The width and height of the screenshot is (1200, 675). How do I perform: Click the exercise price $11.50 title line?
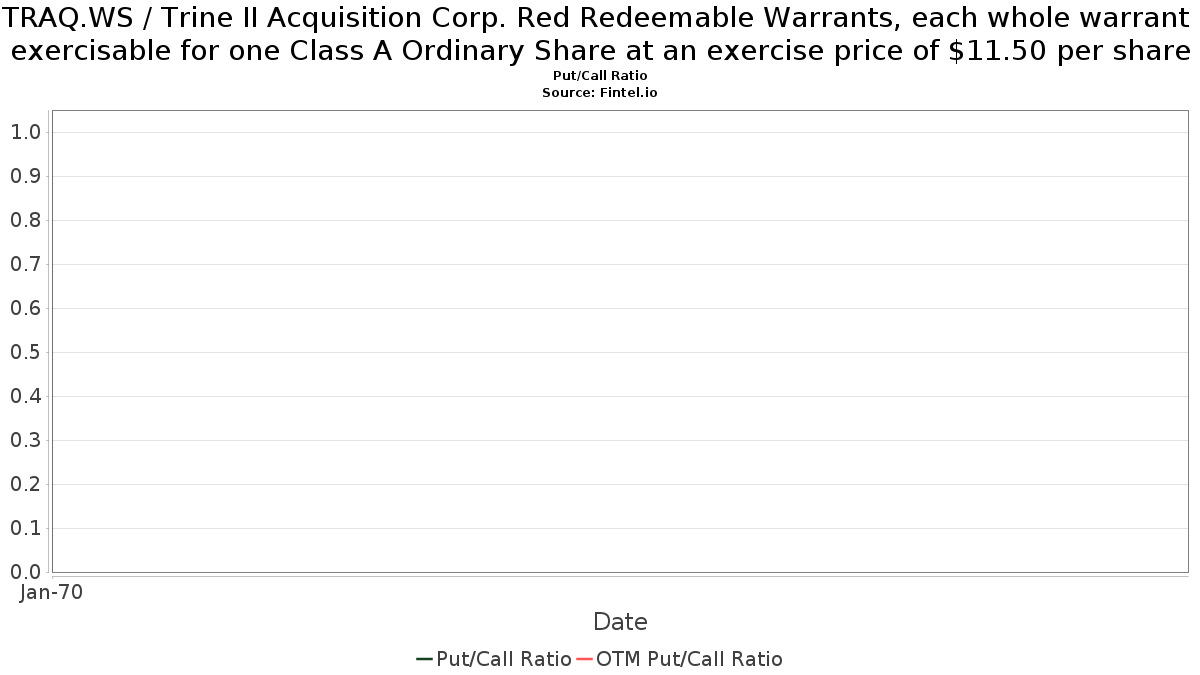coord(600,51)
